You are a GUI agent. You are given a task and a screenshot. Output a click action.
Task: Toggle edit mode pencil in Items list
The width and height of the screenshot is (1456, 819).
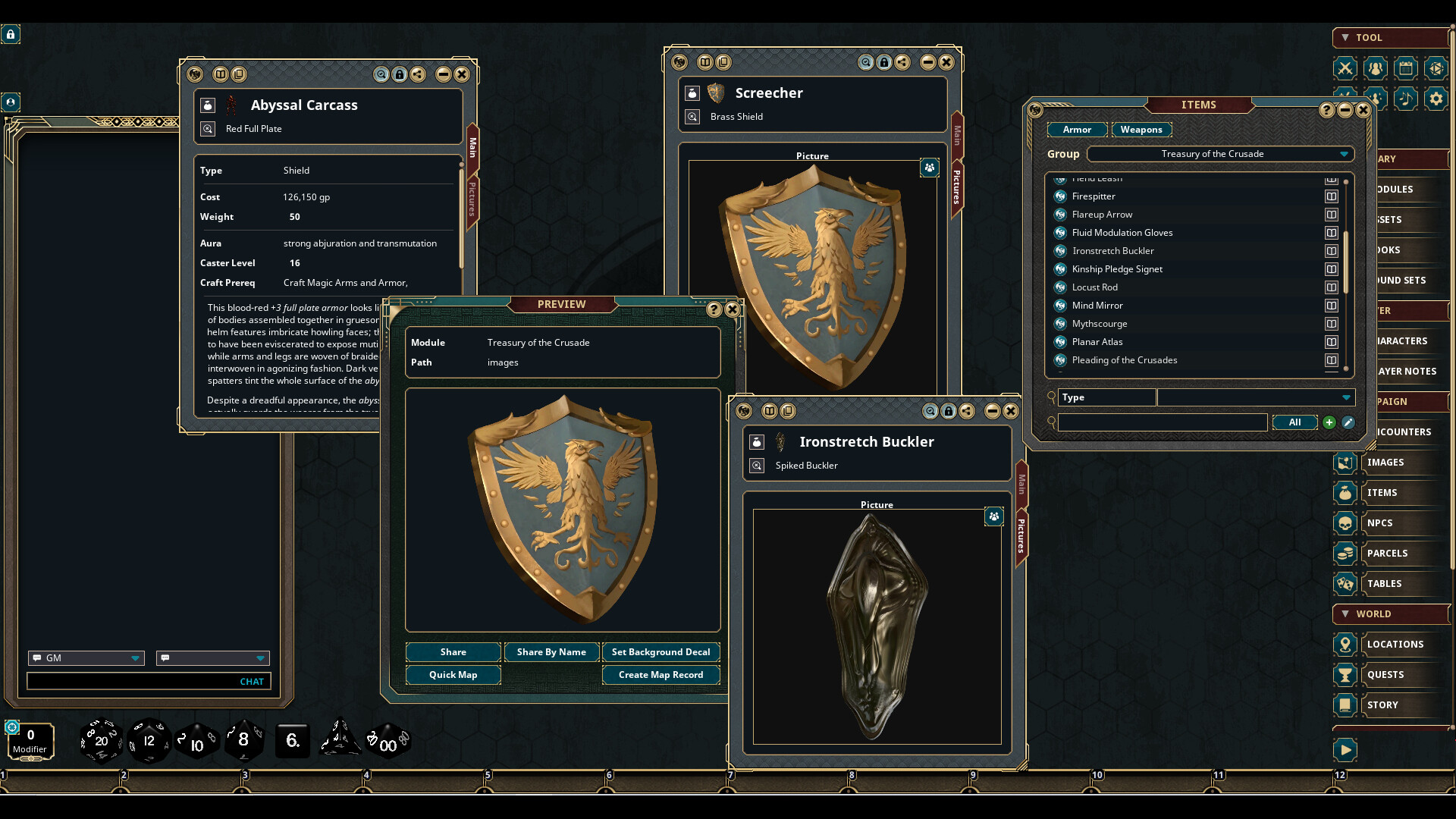(x=1348, y=422)
